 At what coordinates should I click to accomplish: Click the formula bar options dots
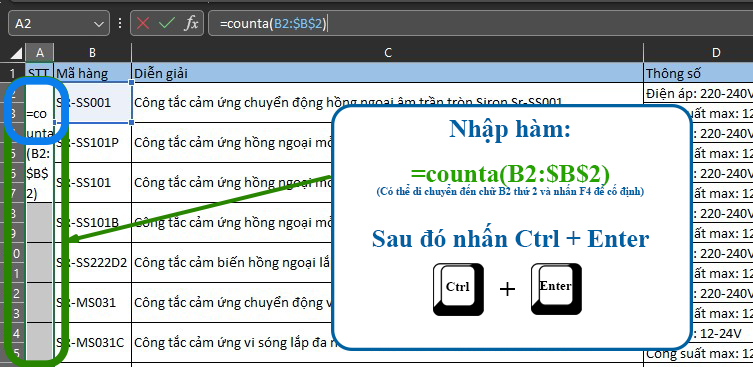(x=120, y=23)
